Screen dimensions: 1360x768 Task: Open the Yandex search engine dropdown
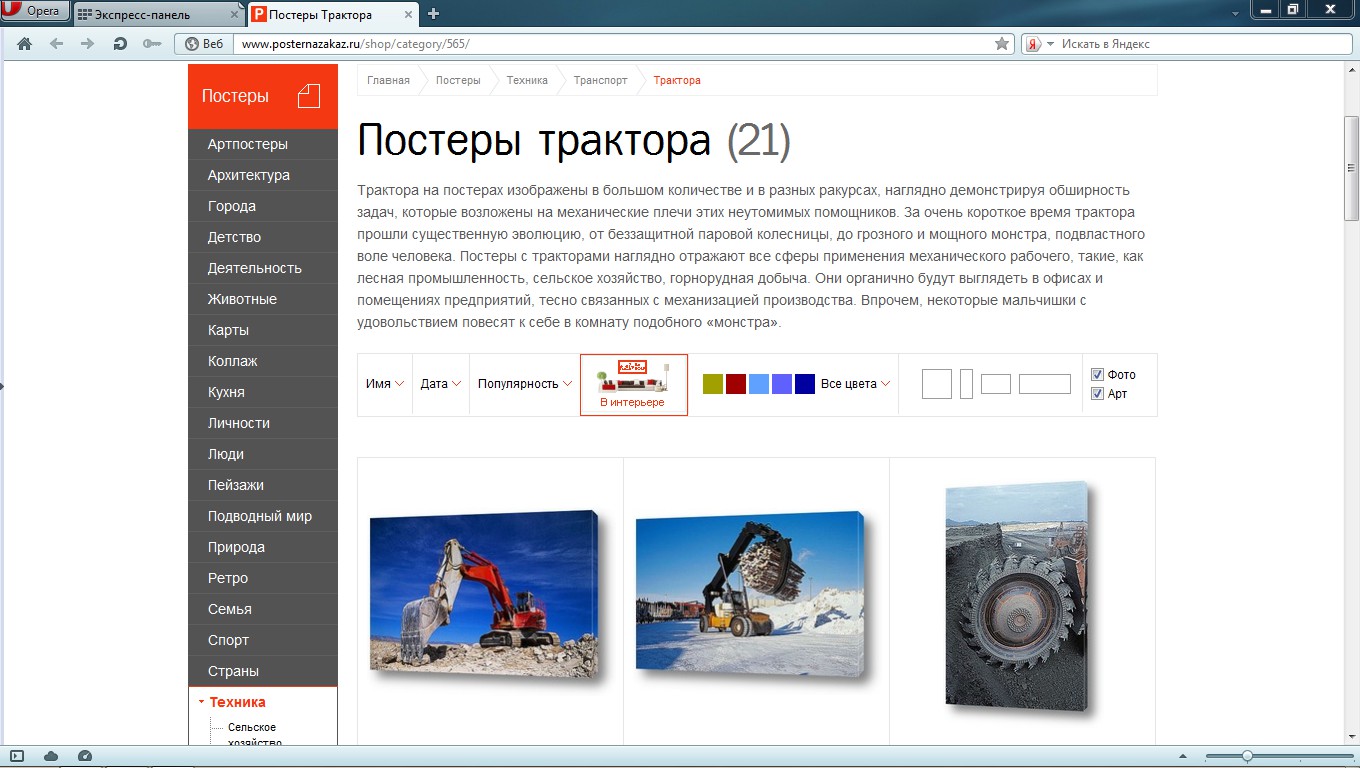[1040, 44]
